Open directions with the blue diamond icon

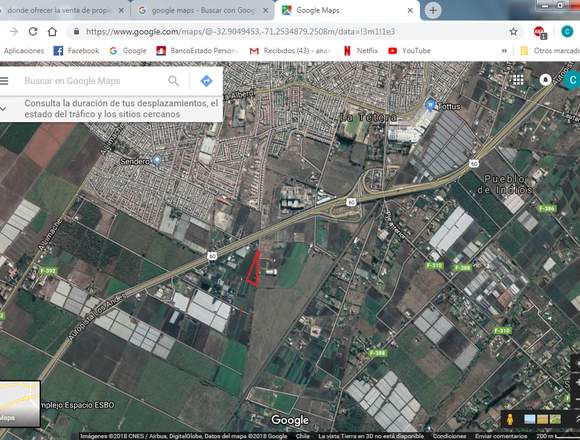pos(206,81)
